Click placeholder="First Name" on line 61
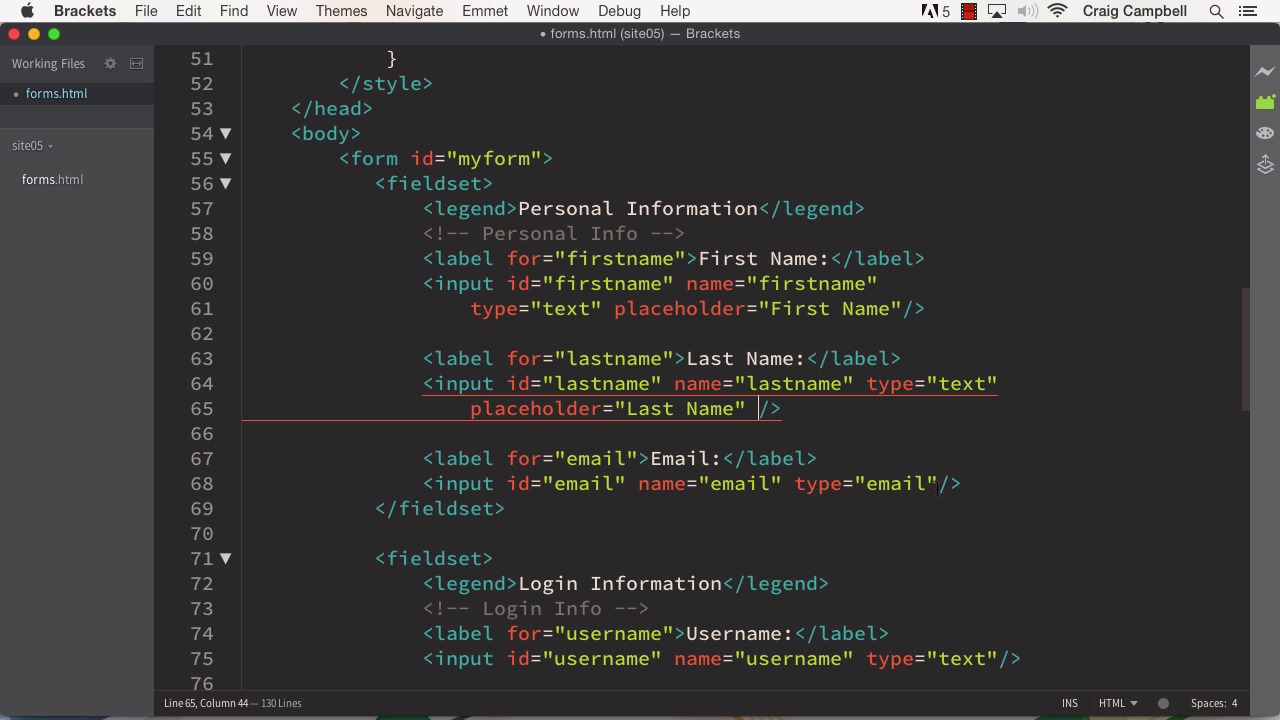Image resolution: width=1280 pixels, height=720 pixels. pos(758,309)
